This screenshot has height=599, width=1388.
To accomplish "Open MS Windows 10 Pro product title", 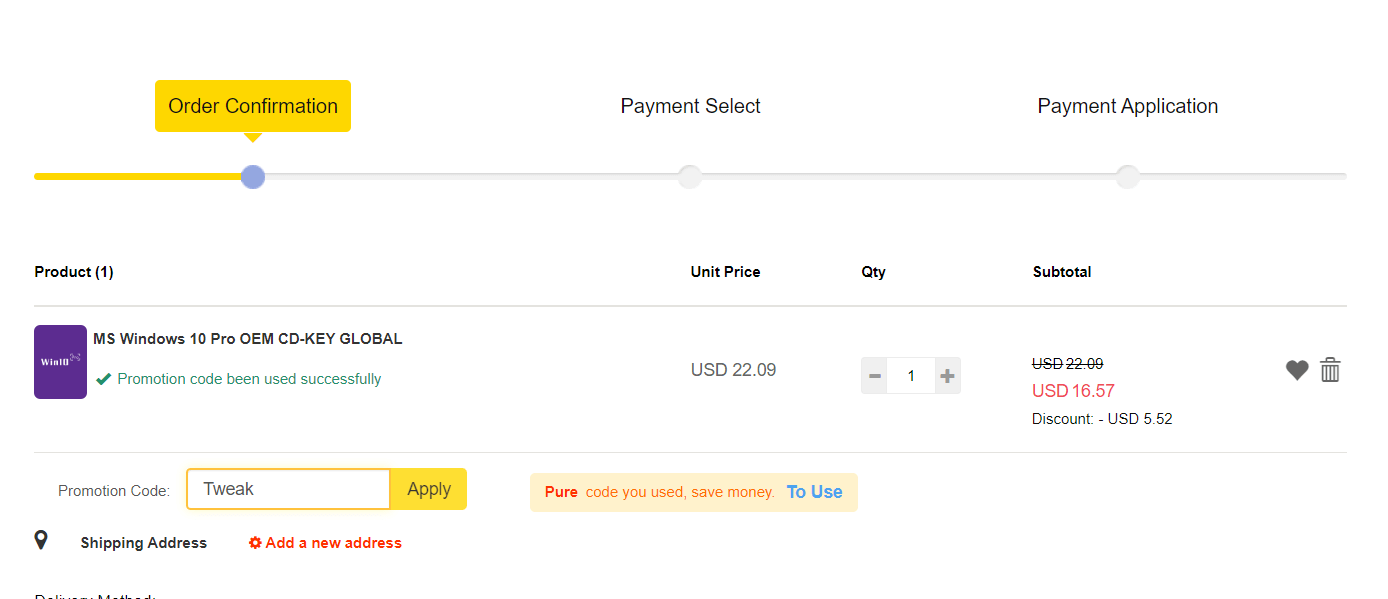I will click(x=248, y=339).
